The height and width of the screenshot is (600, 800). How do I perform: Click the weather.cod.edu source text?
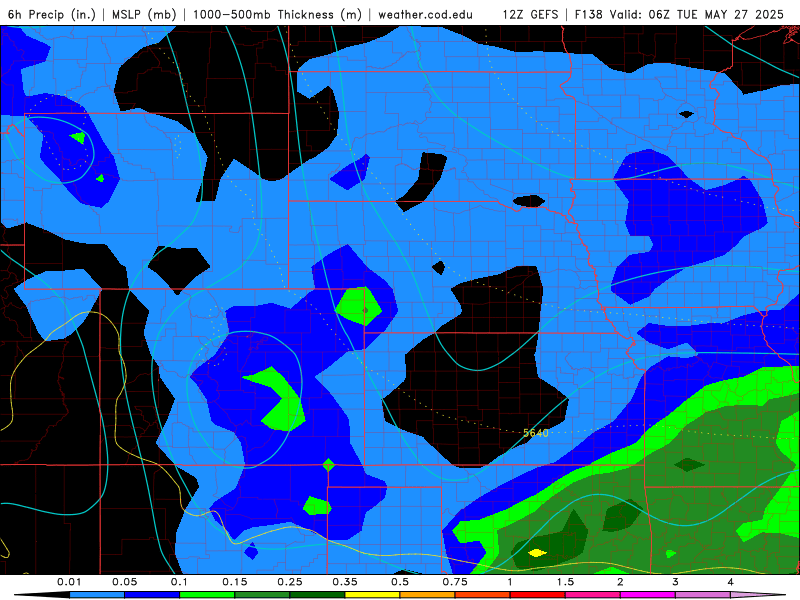[x=425, y=14]
